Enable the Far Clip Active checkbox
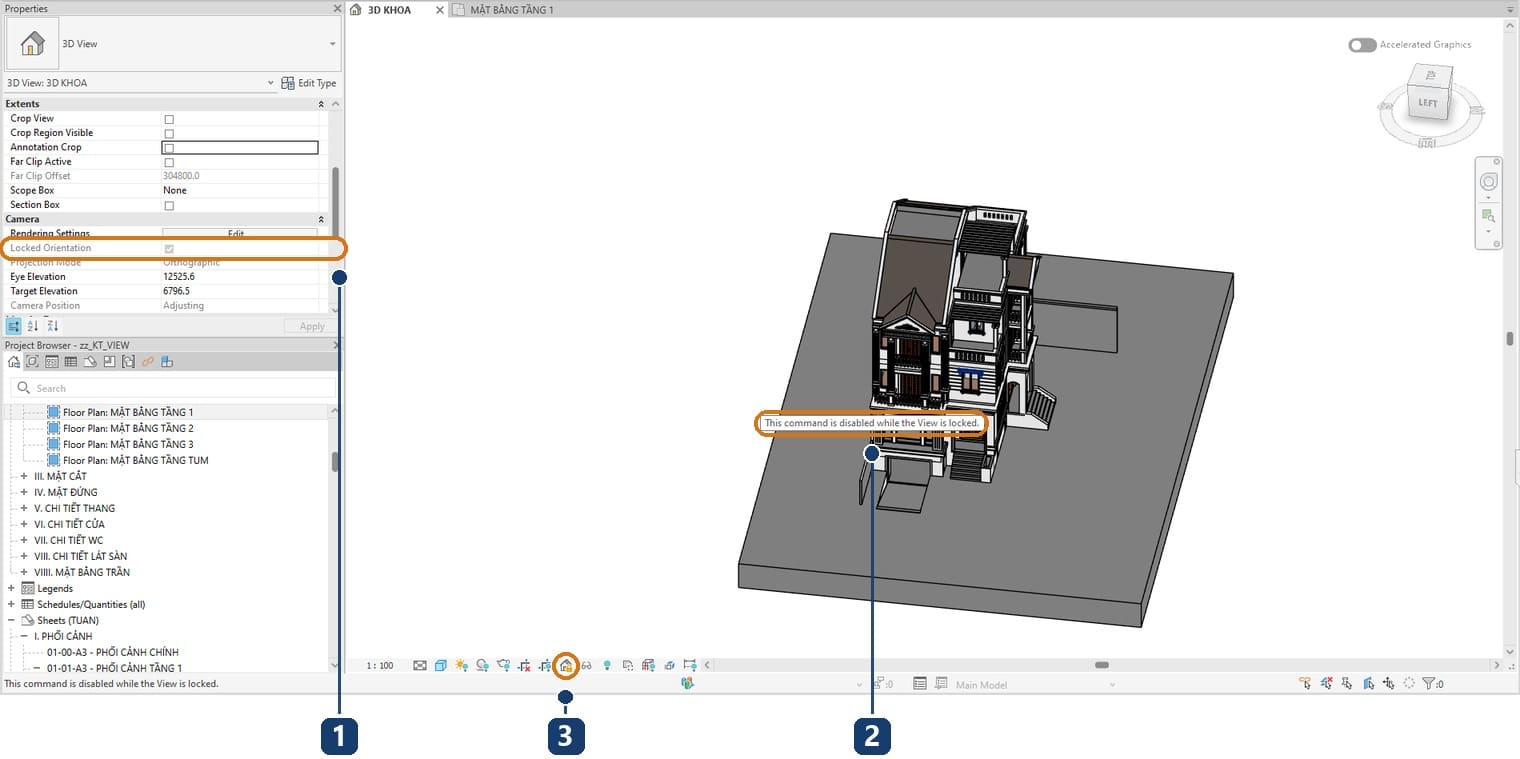Image resolution: width=1520 pixels, height=759 pixels. pyautogui.click(x=169, y=162)
